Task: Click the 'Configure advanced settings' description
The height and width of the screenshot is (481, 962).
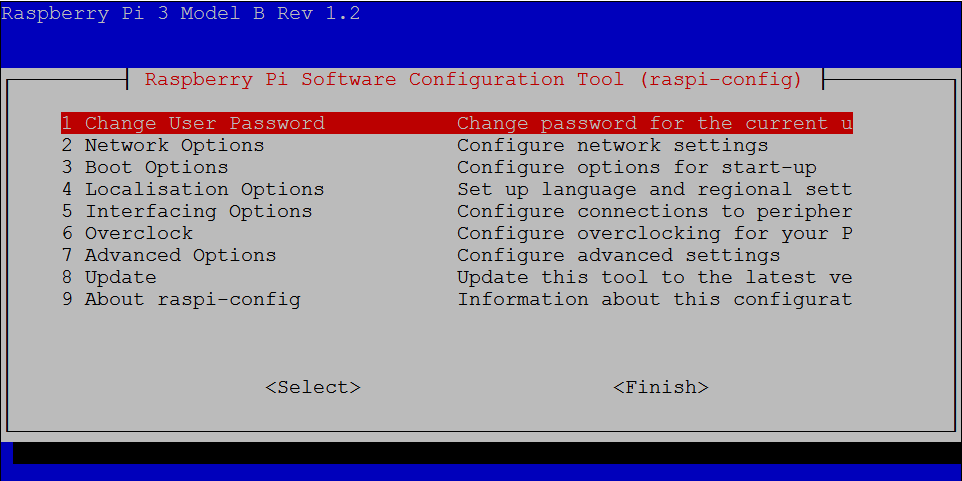Action: [x=618, y=255]
